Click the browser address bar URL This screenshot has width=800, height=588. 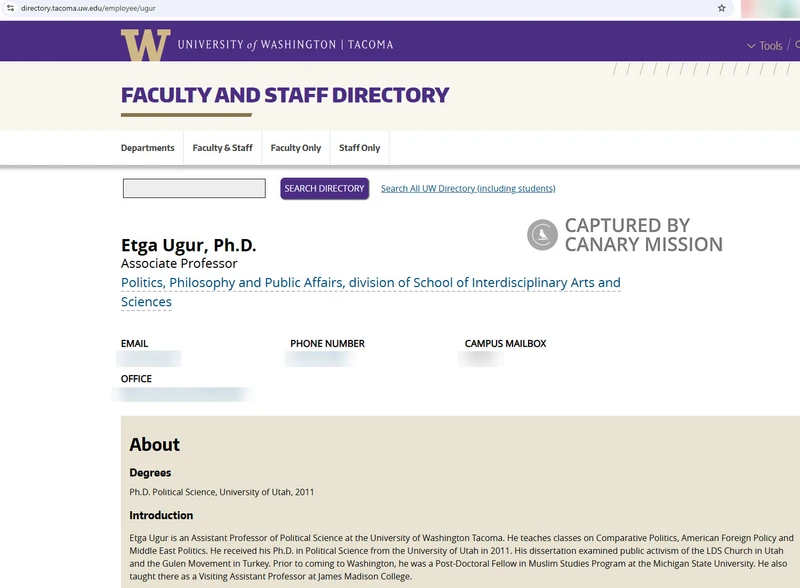coord(88,8)
